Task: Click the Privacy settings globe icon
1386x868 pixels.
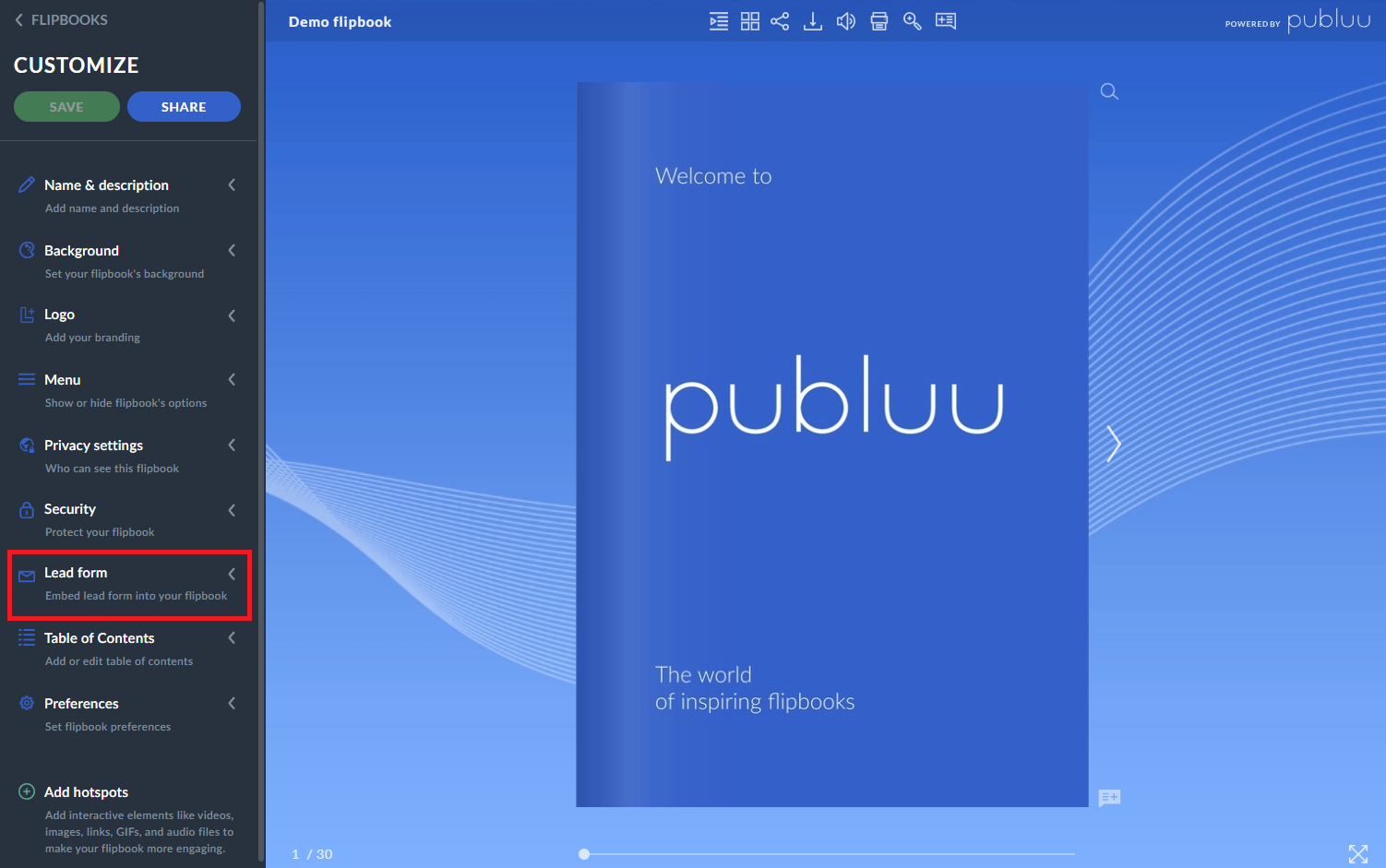Action: pyautogui.click(x=27, y=445)
